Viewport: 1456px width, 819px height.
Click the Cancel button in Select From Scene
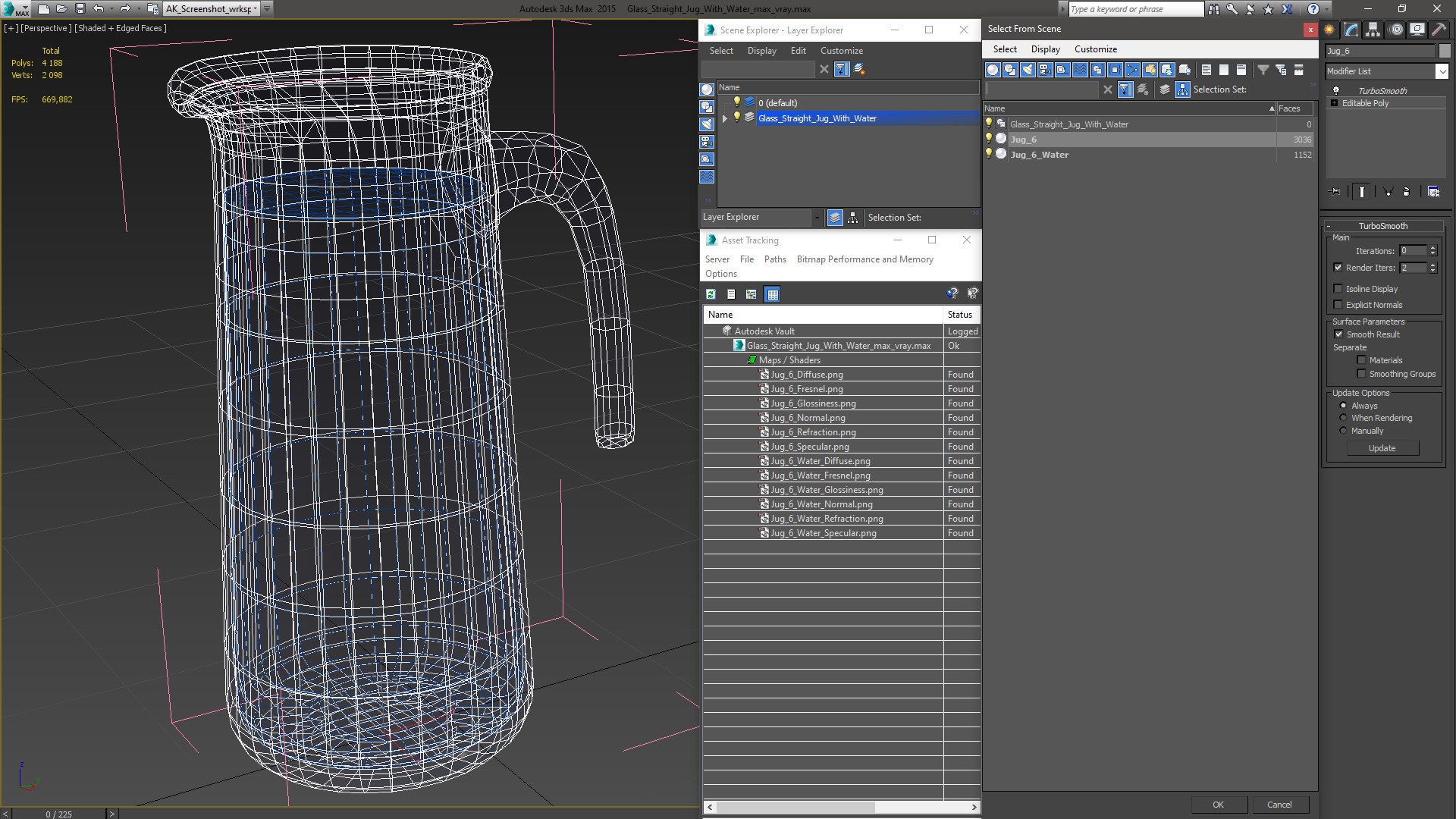[x=1279, y=805]
